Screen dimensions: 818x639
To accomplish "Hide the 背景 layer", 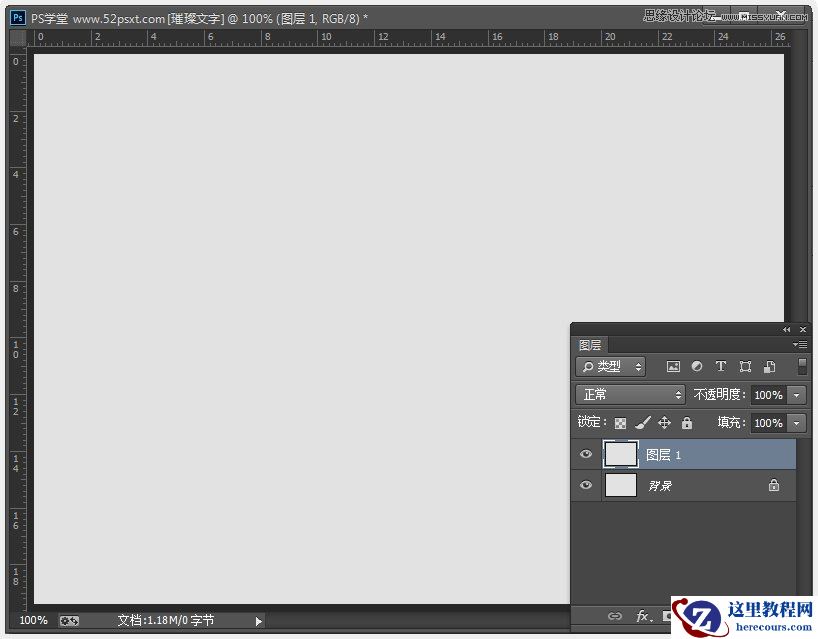I will point(587,485).
